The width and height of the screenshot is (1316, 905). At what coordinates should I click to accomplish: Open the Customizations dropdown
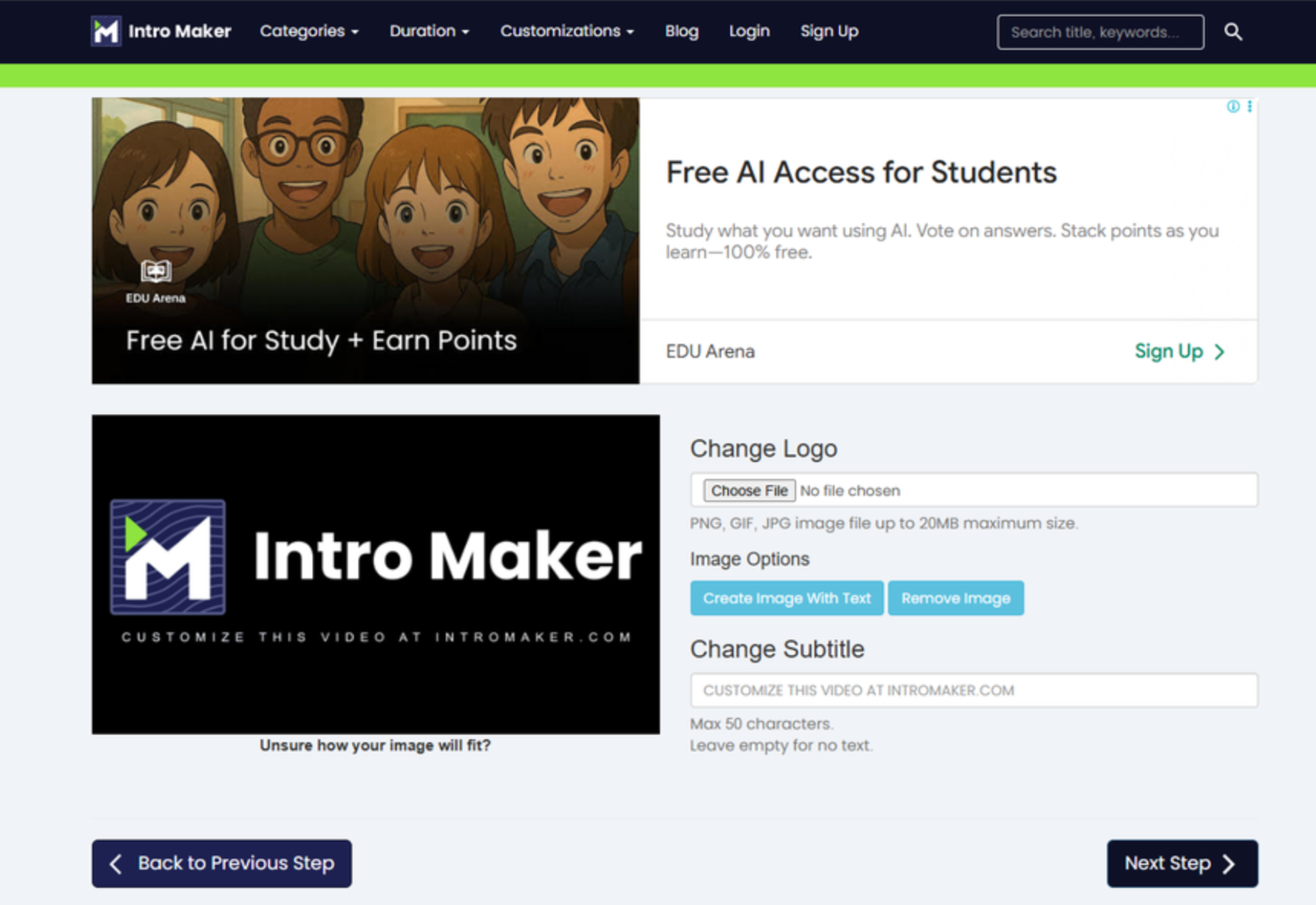point(566,31)
